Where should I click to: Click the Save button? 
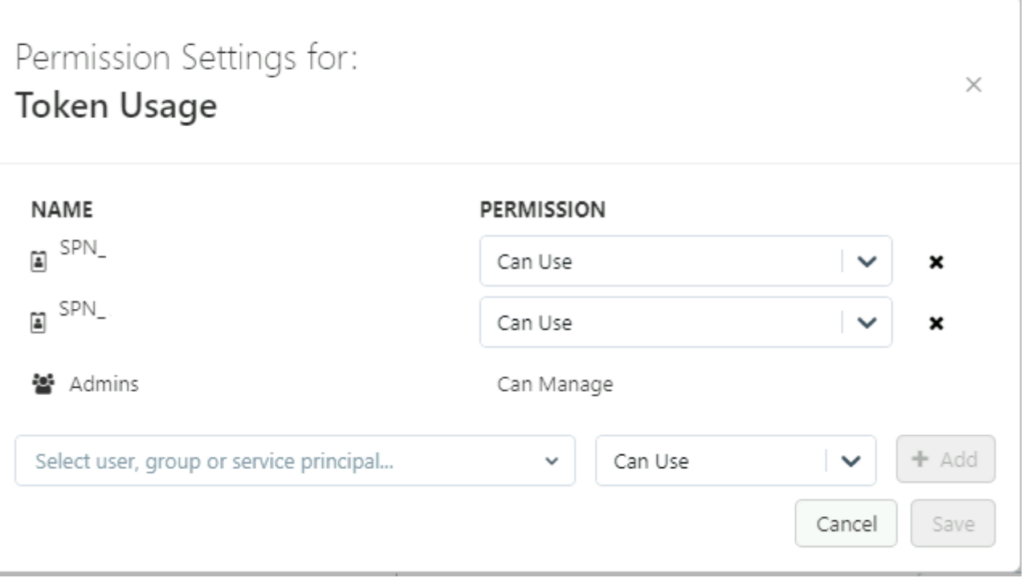pos(953,524)
